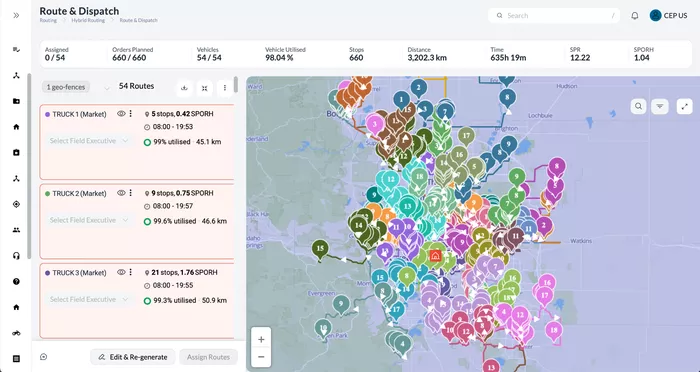Open Select Field Executive for TRUCK 2
Image resolution: width=700 pixels, height=372 pixels.
pyautogui.click(x=89, y=220)
